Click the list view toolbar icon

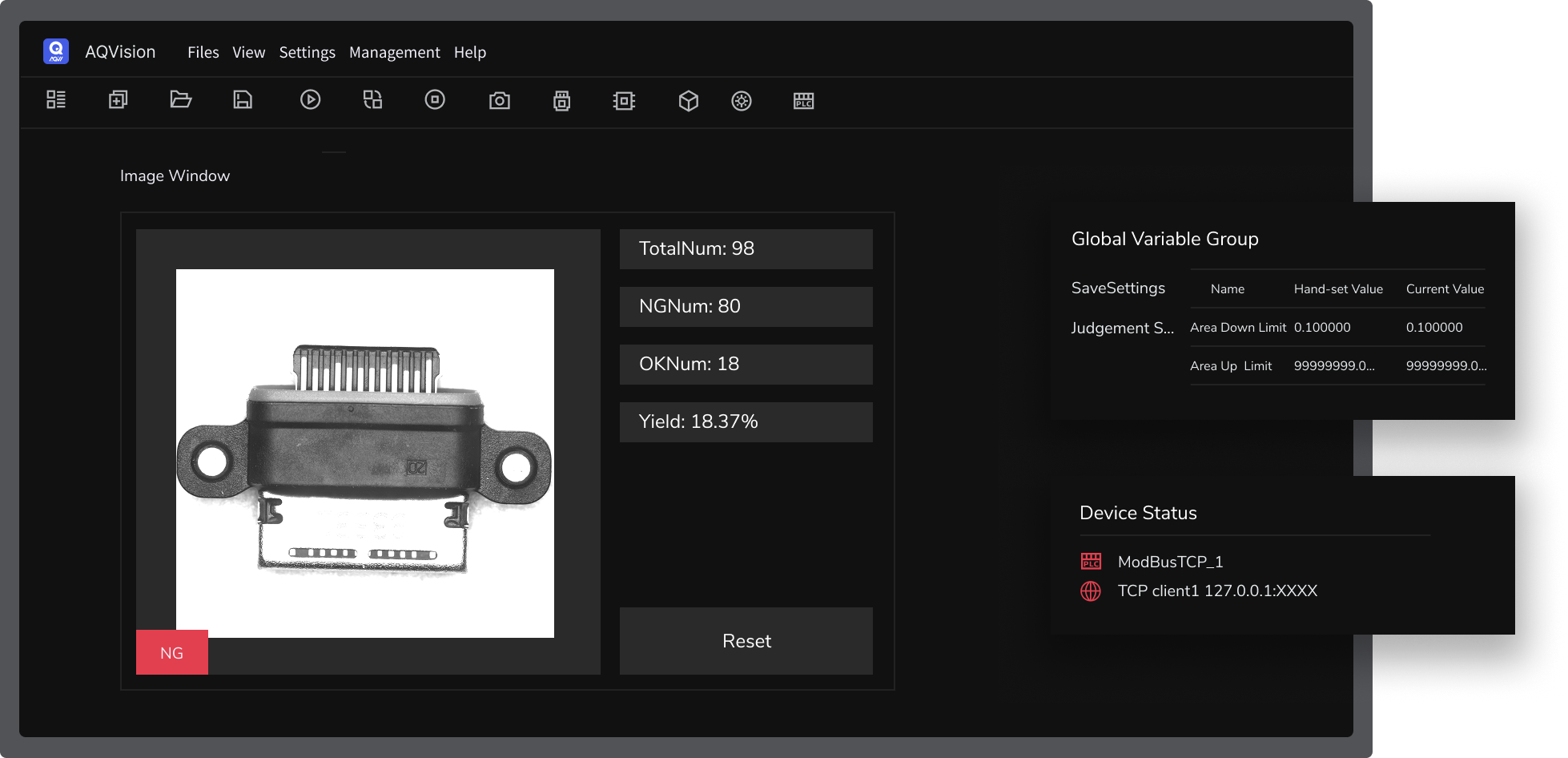coord(56,100)
